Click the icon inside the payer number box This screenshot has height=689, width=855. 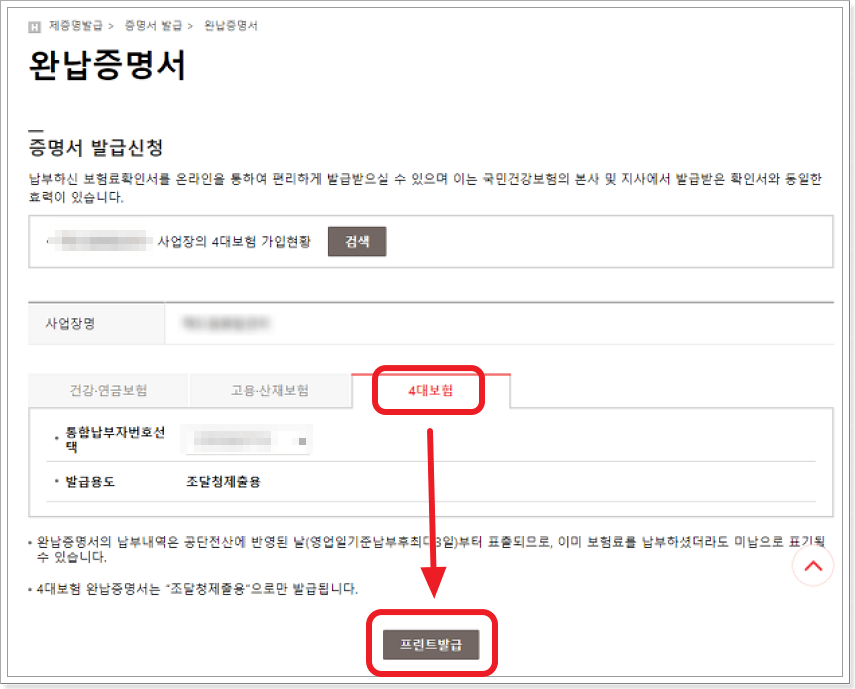click(x=302, y=440)
